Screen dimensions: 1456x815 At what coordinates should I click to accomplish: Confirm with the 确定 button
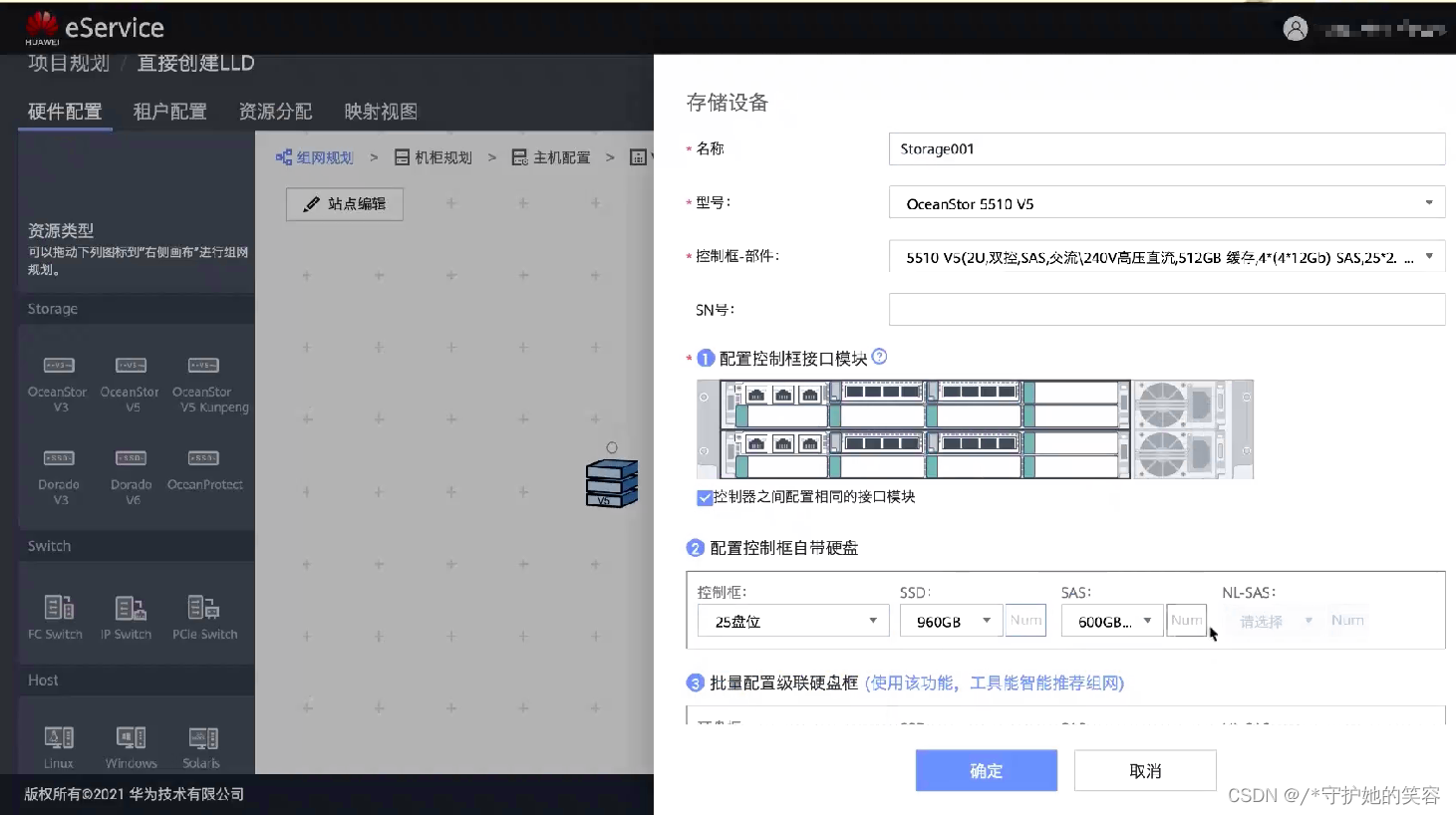pyautogui.click(x=987, y=770)
